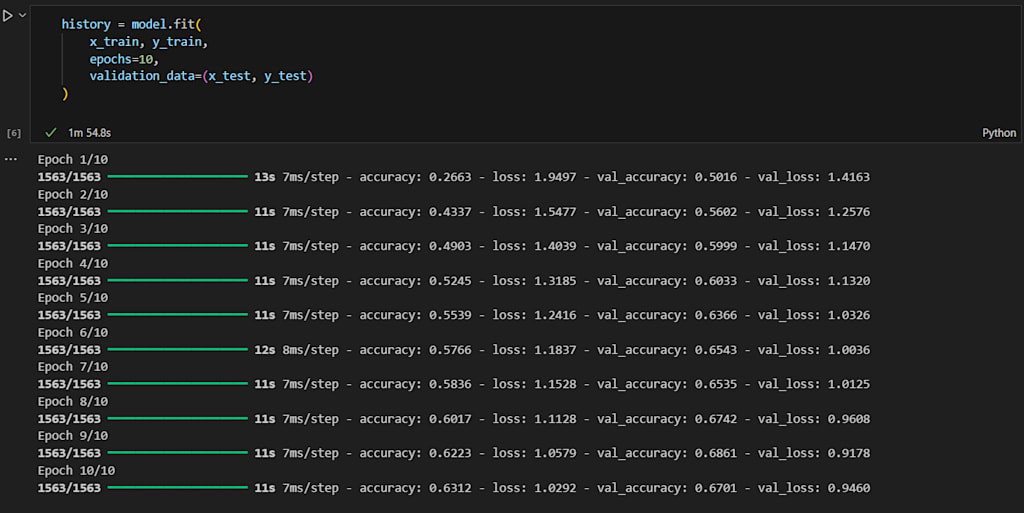Image resolution: width=1024 pixels, height=513 pixels.
Task: Click the closing parenthesis code line
Action: [x=65, y=94]
